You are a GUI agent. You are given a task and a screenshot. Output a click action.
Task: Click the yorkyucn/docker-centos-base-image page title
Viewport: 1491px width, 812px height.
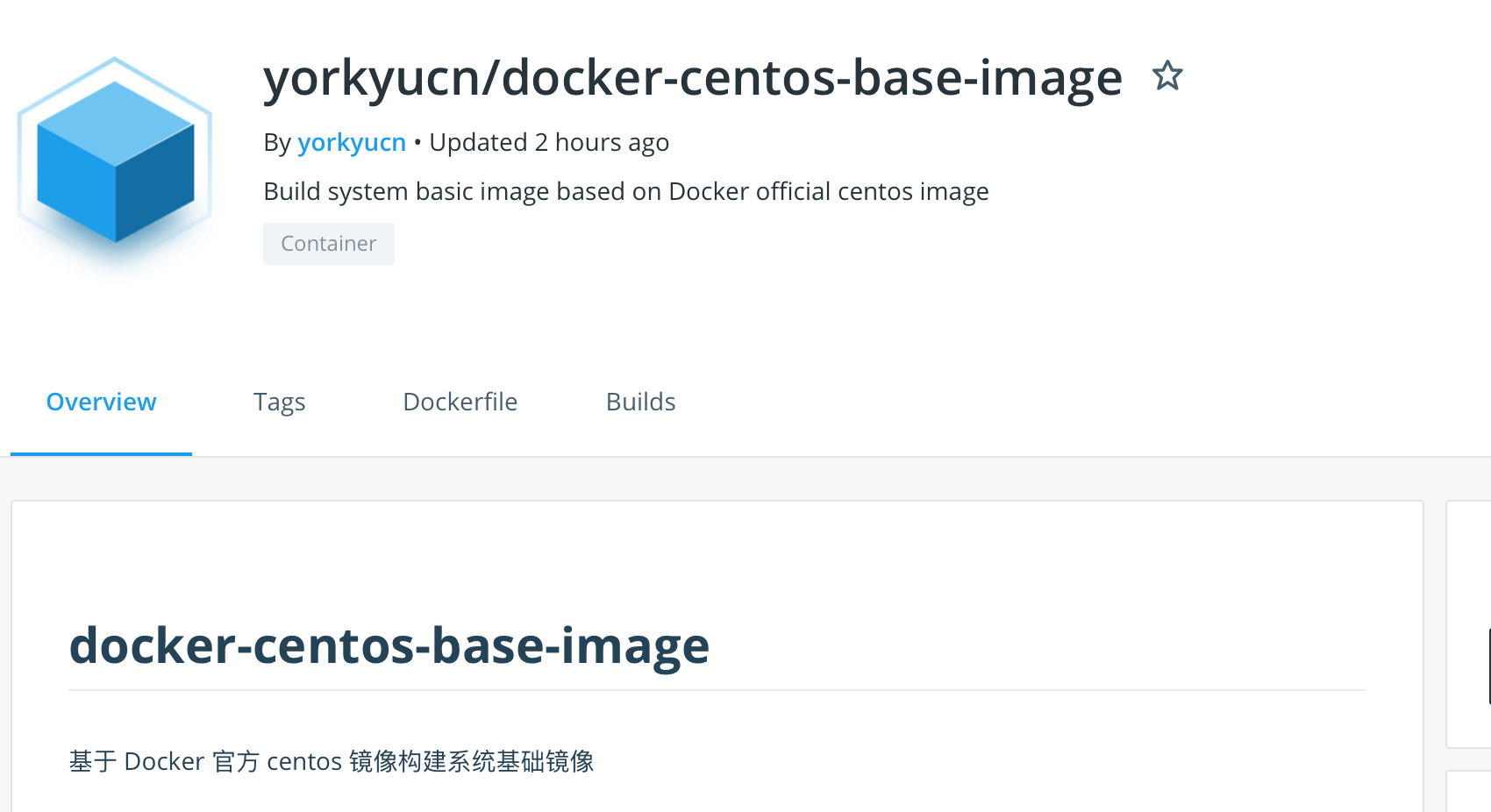(693, 77)
